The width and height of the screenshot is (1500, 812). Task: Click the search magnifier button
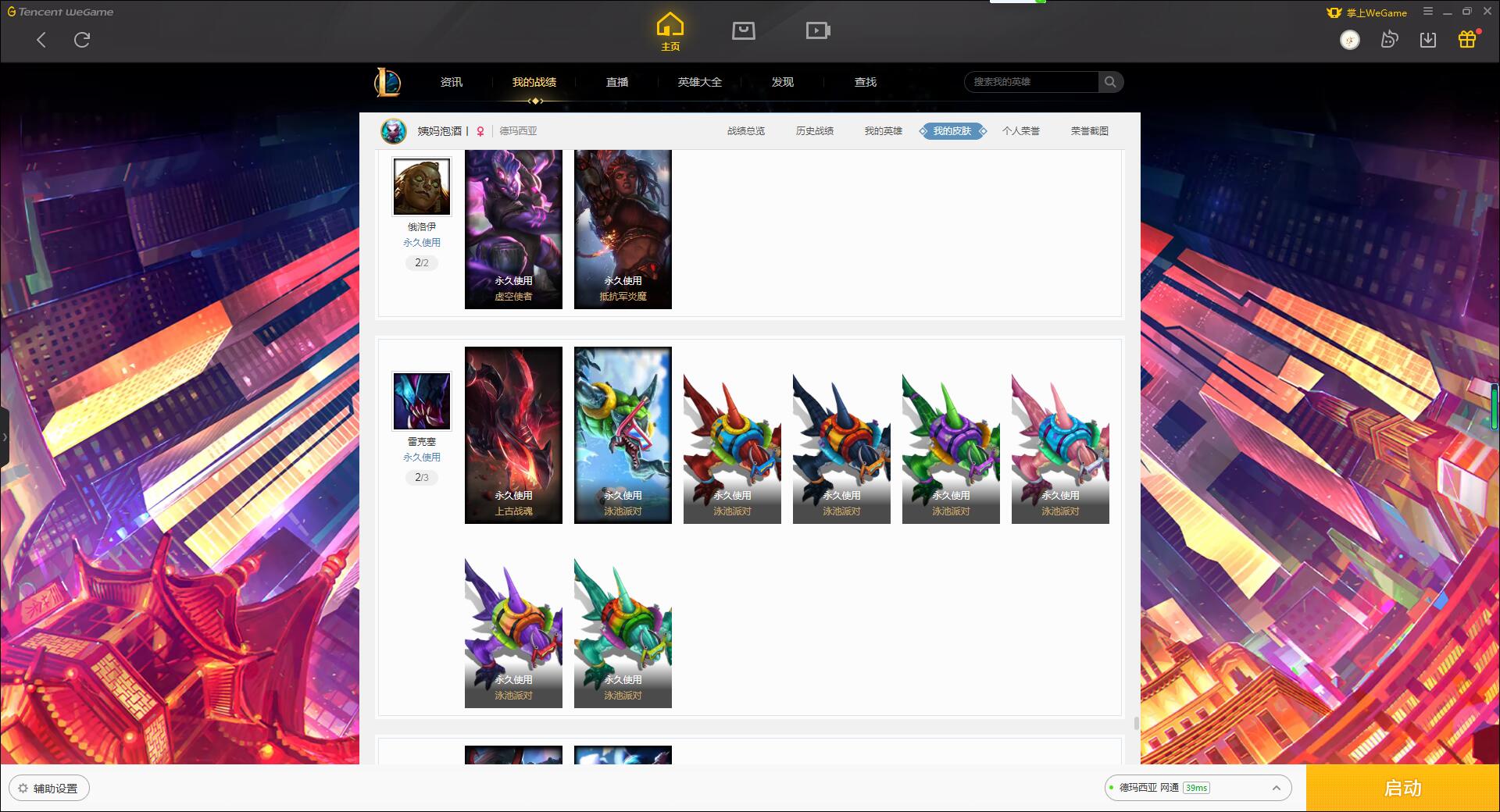click(x=1110, y=82)
